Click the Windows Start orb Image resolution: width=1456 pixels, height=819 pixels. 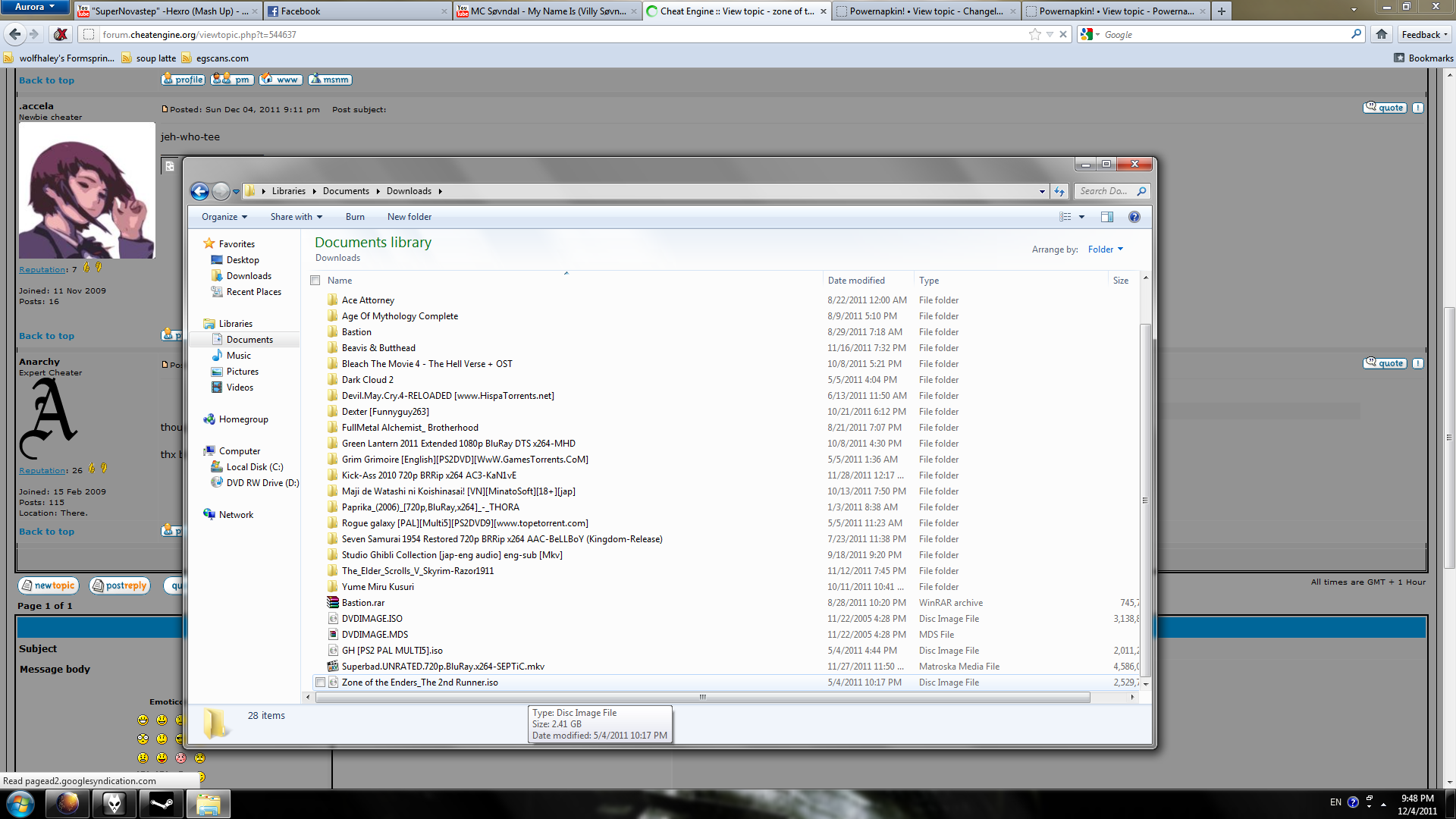click(20, 803)
